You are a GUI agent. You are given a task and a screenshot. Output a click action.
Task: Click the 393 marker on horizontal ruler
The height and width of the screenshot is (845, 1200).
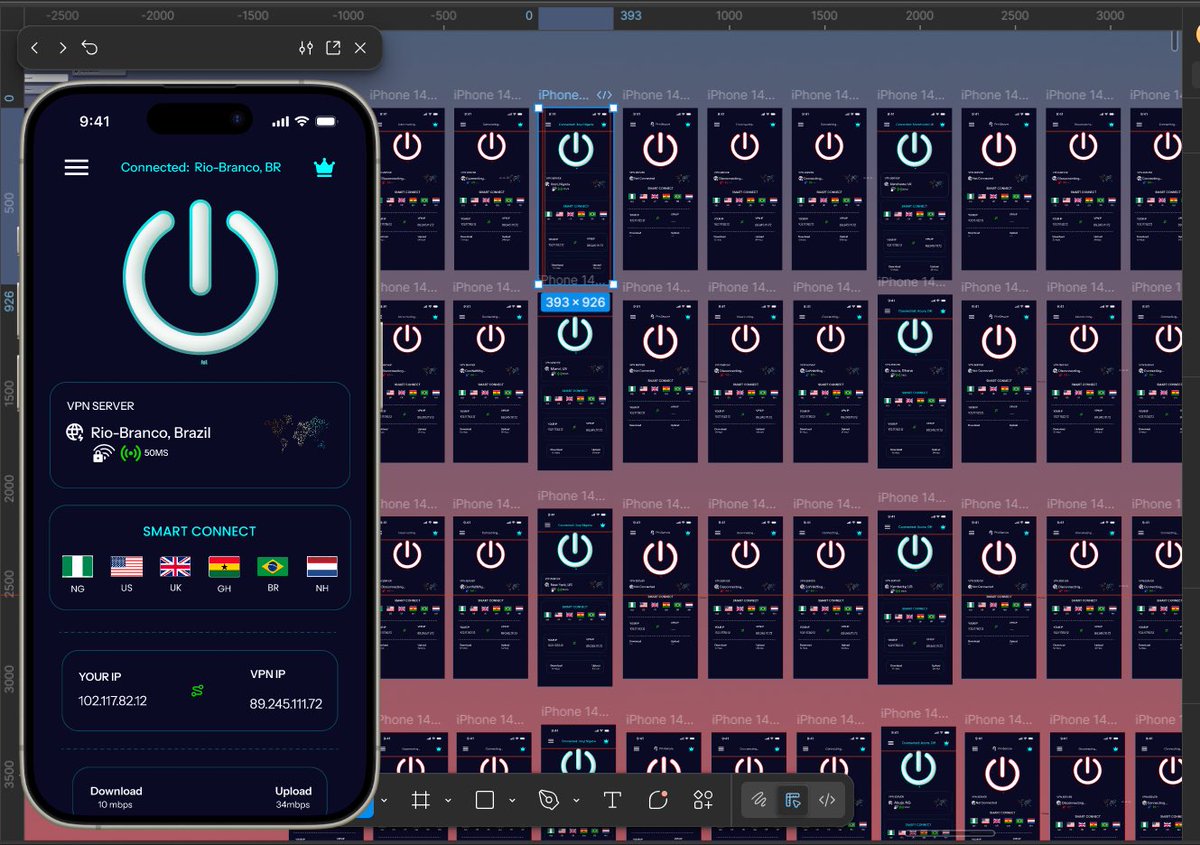[x=631, y=15]
